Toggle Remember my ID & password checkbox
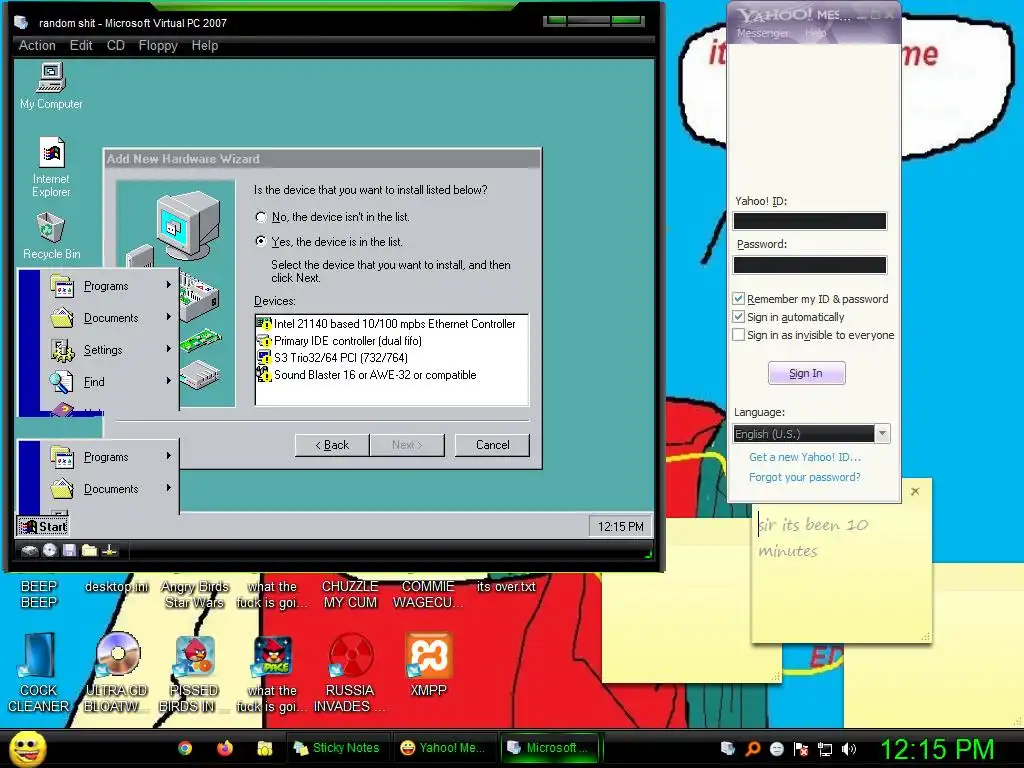1024x768 pixels. [739, 298]
